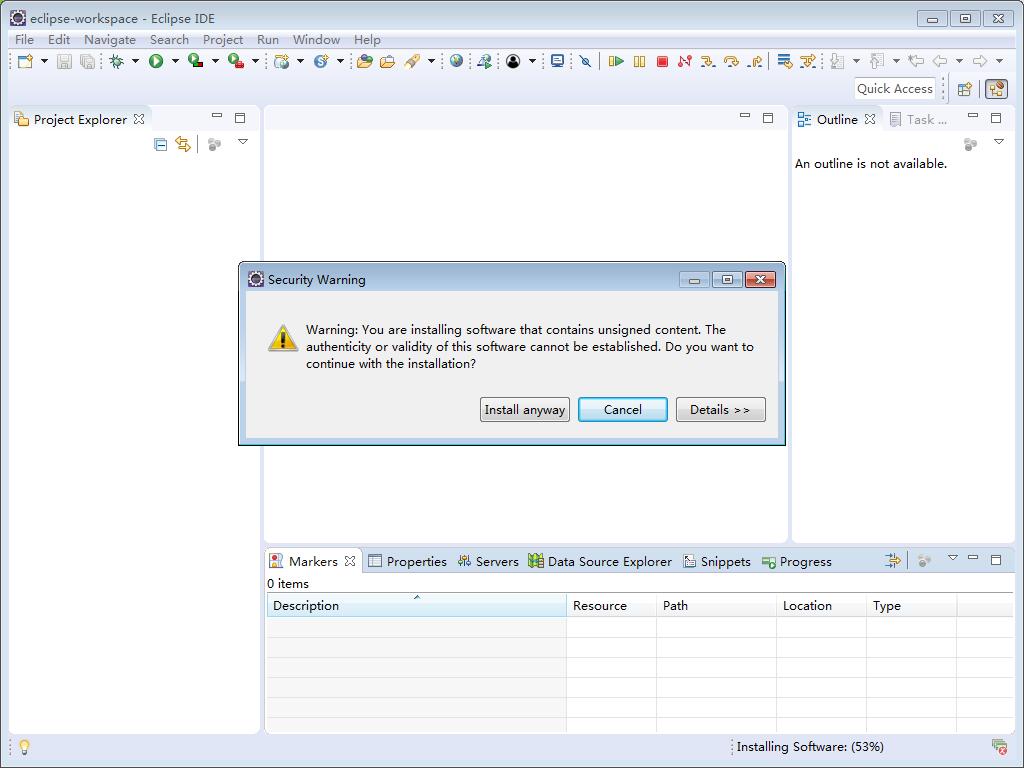Select the Java EE perspective button
Screen dimensions: 1024x768
point(997,89)
